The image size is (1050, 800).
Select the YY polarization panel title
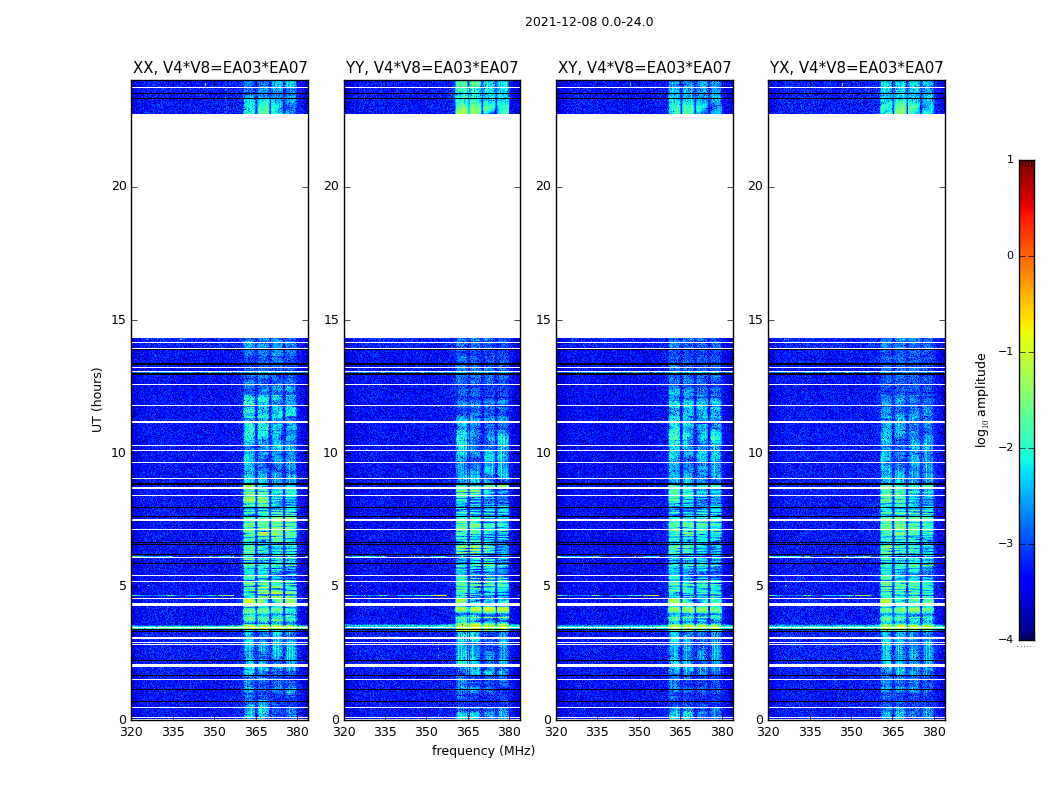432,68
